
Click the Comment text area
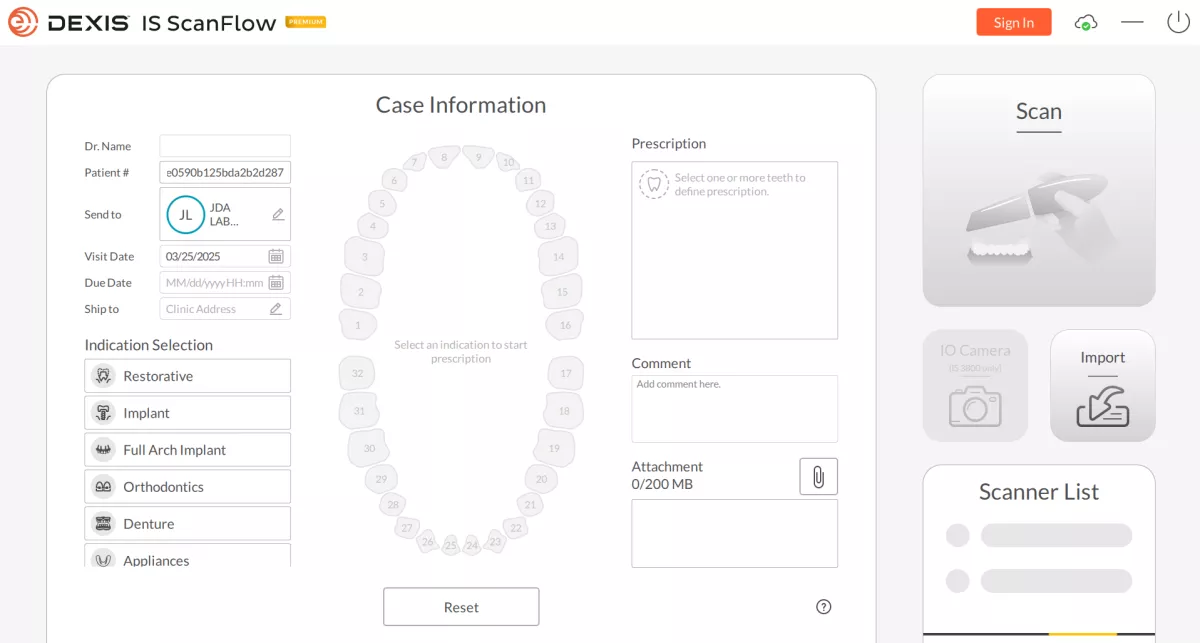tap(735, 409)
